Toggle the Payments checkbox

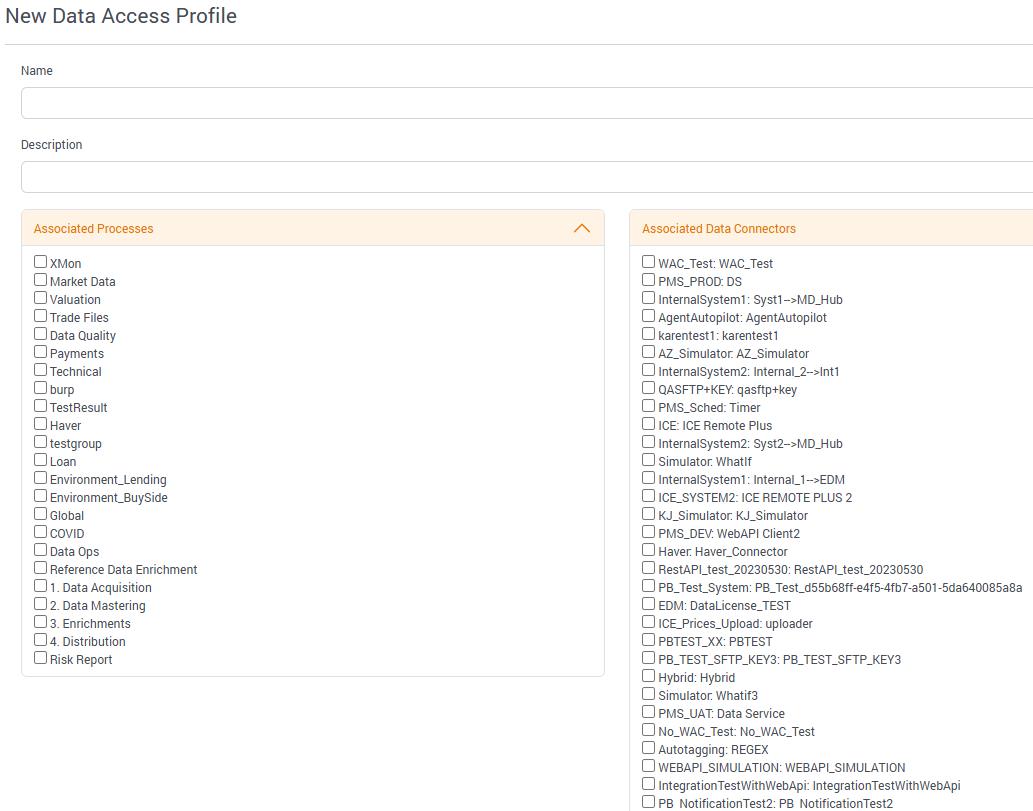pos(41,352)
